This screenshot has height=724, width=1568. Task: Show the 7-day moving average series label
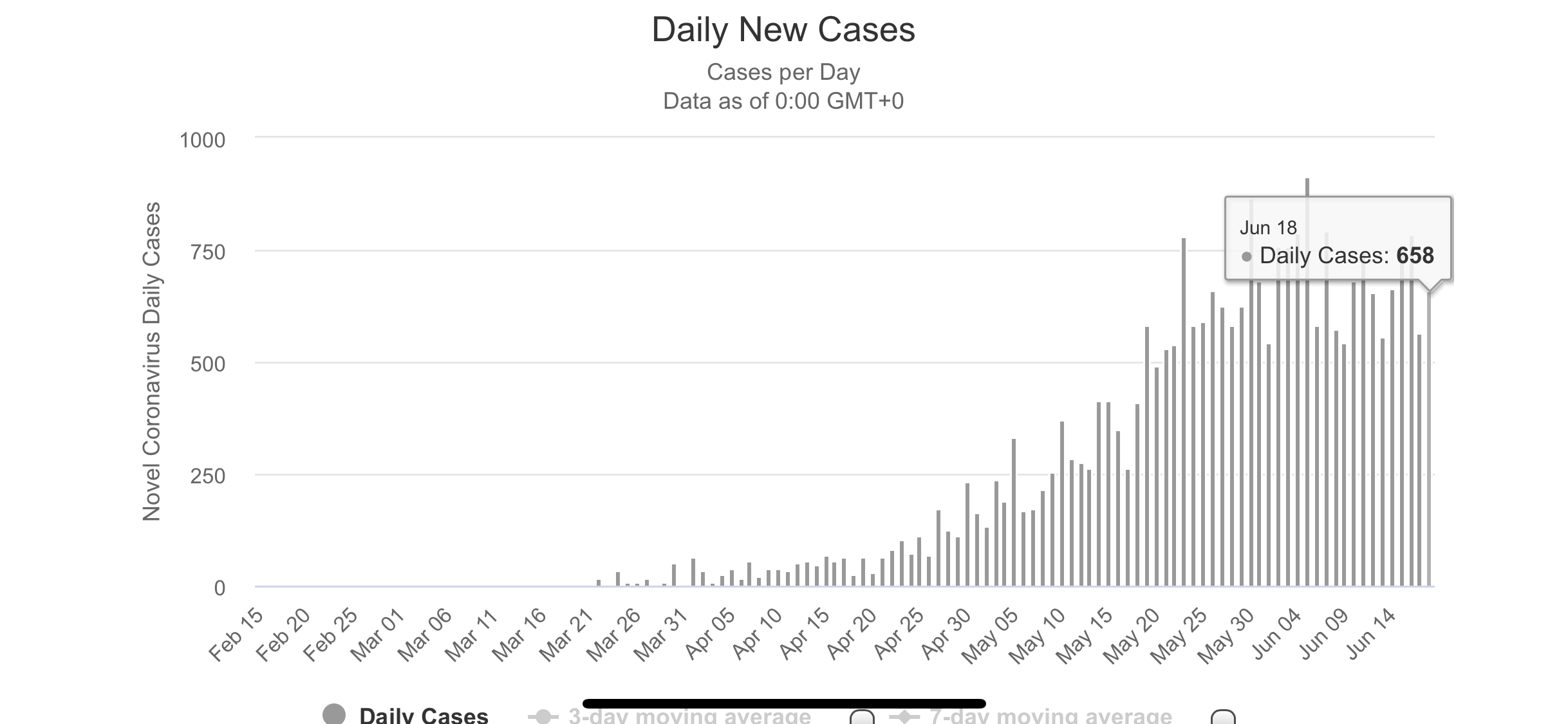(1050, 716)
